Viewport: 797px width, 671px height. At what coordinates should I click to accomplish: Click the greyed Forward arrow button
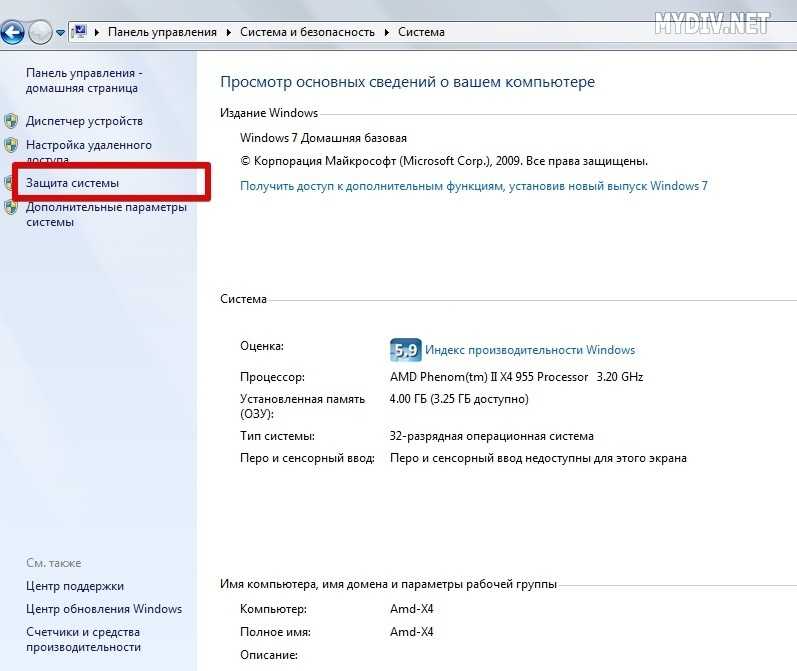click(x=40, y=33)
